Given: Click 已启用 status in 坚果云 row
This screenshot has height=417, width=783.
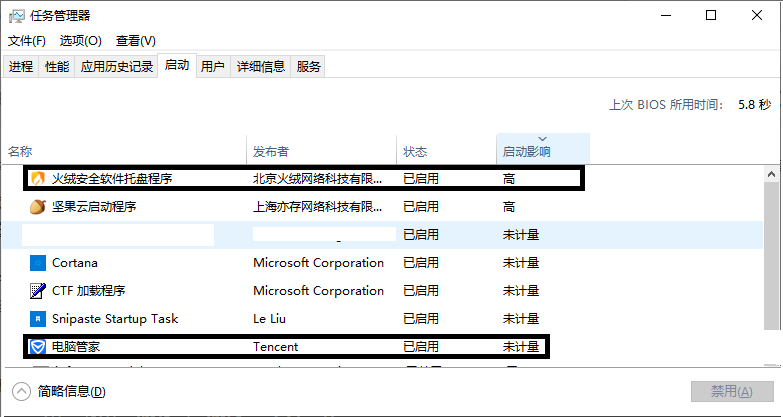Looking at the screenshot, I should click(x=421, y=207).
